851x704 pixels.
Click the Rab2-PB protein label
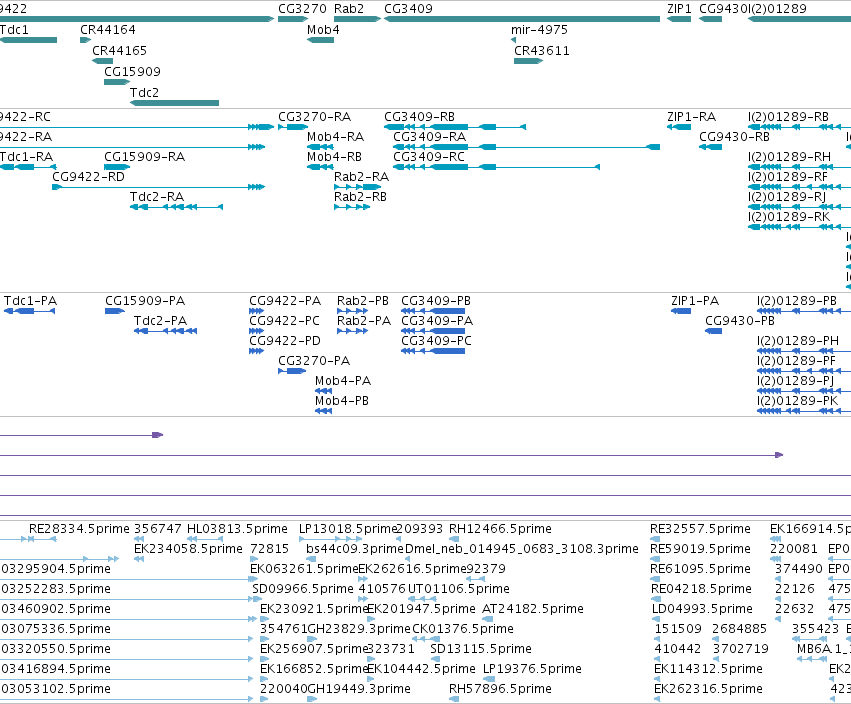pos(363,301)
